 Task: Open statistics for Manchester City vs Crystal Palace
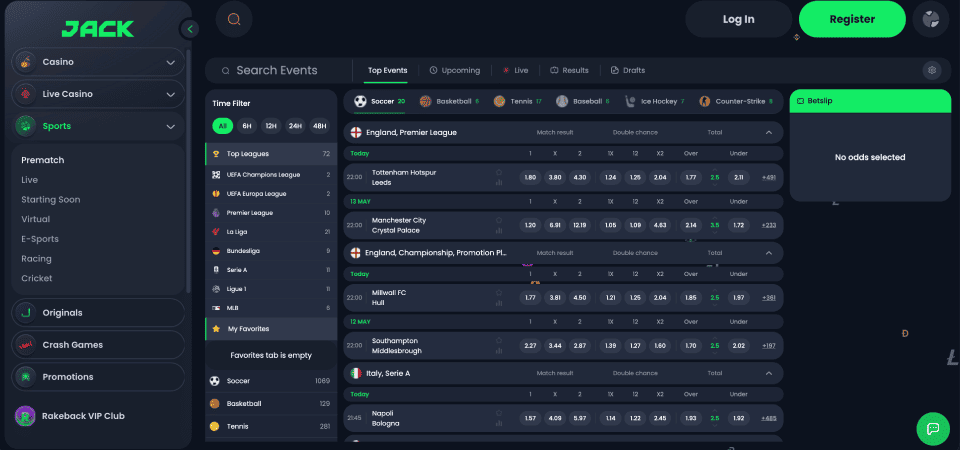499,231
